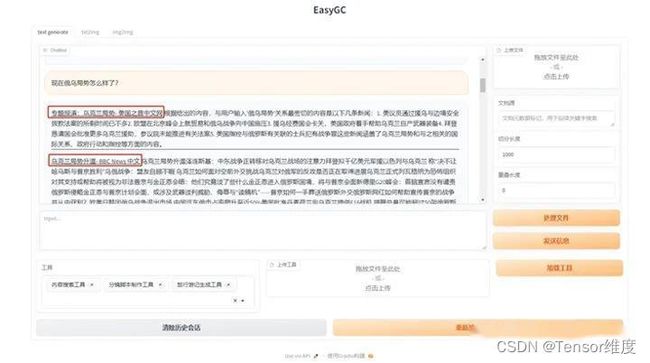Select the 内容搜索工具 tag text
This screenshot has width=650, height=363.
68,285
